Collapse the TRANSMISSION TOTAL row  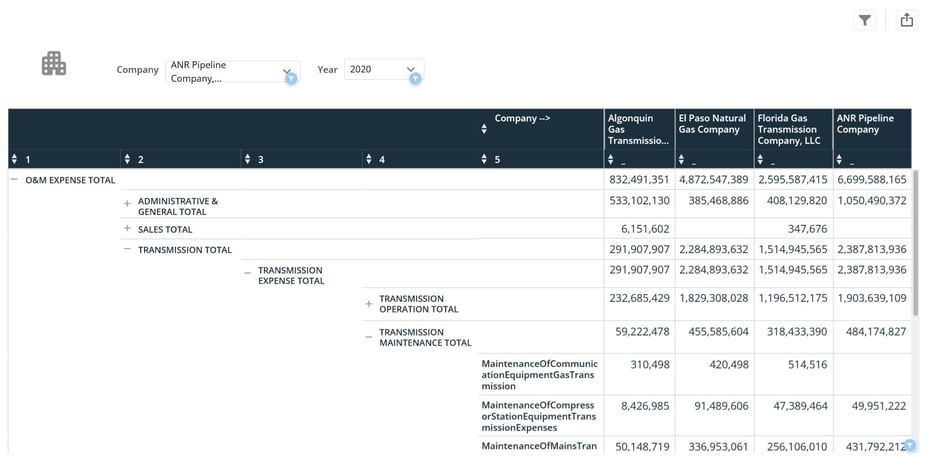[127, 249]
